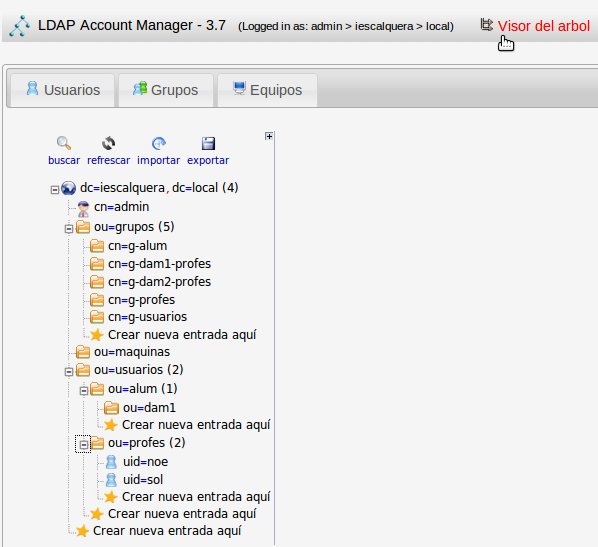Select the ou=alum (1) entry
This screenshot has width=598, height=547.
[x=143, y=389]
